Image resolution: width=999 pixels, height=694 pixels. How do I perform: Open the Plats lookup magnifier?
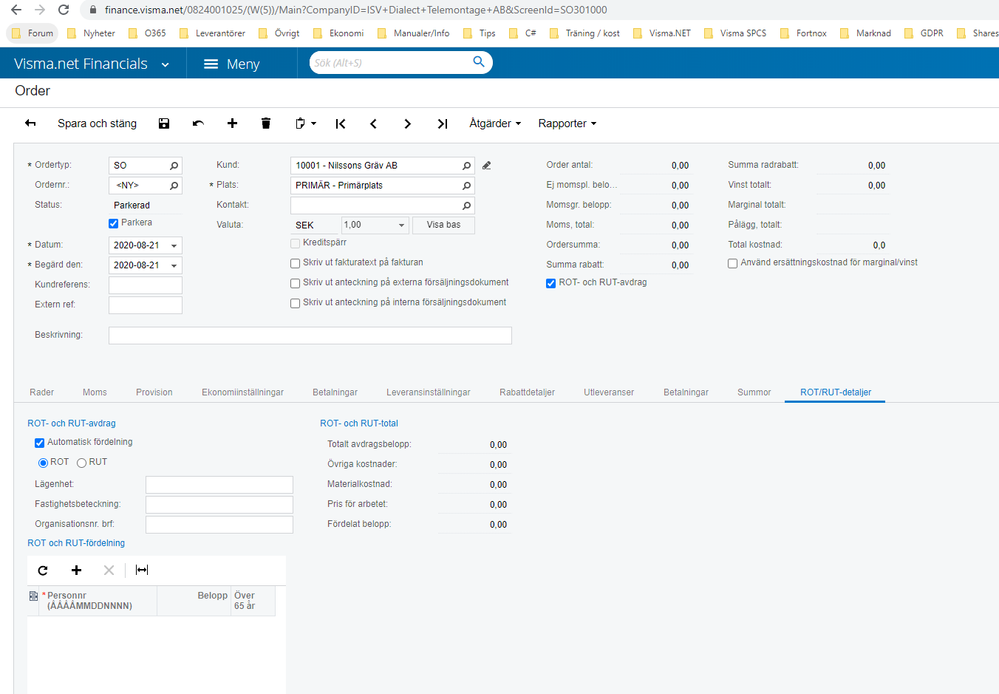click(466, 185)
